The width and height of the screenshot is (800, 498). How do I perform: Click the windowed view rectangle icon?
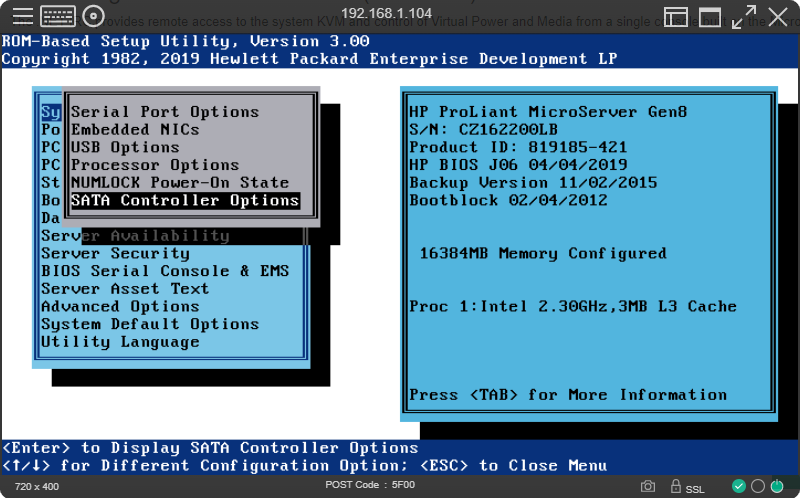coord(710,17)
